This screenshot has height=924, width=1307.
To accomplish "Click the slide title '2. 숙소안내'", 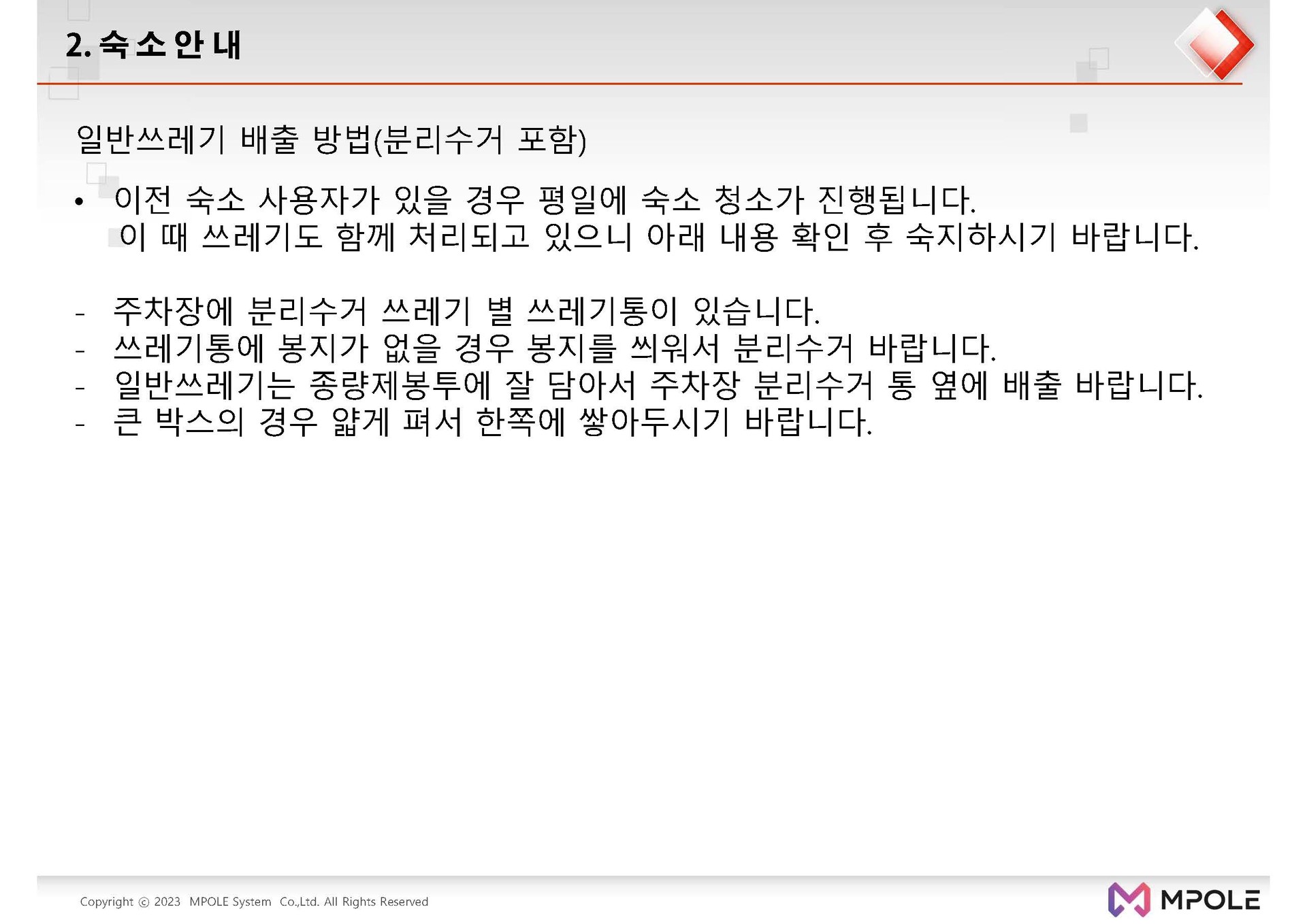I will [153, 45].
